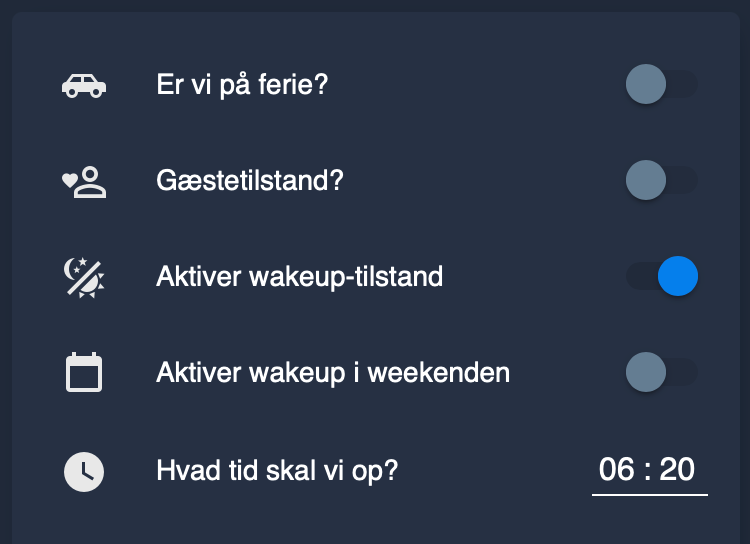Click the grey knob of the ferie switch
The image size is (750, 544).
pyautogui.click(x=646, y=84)
